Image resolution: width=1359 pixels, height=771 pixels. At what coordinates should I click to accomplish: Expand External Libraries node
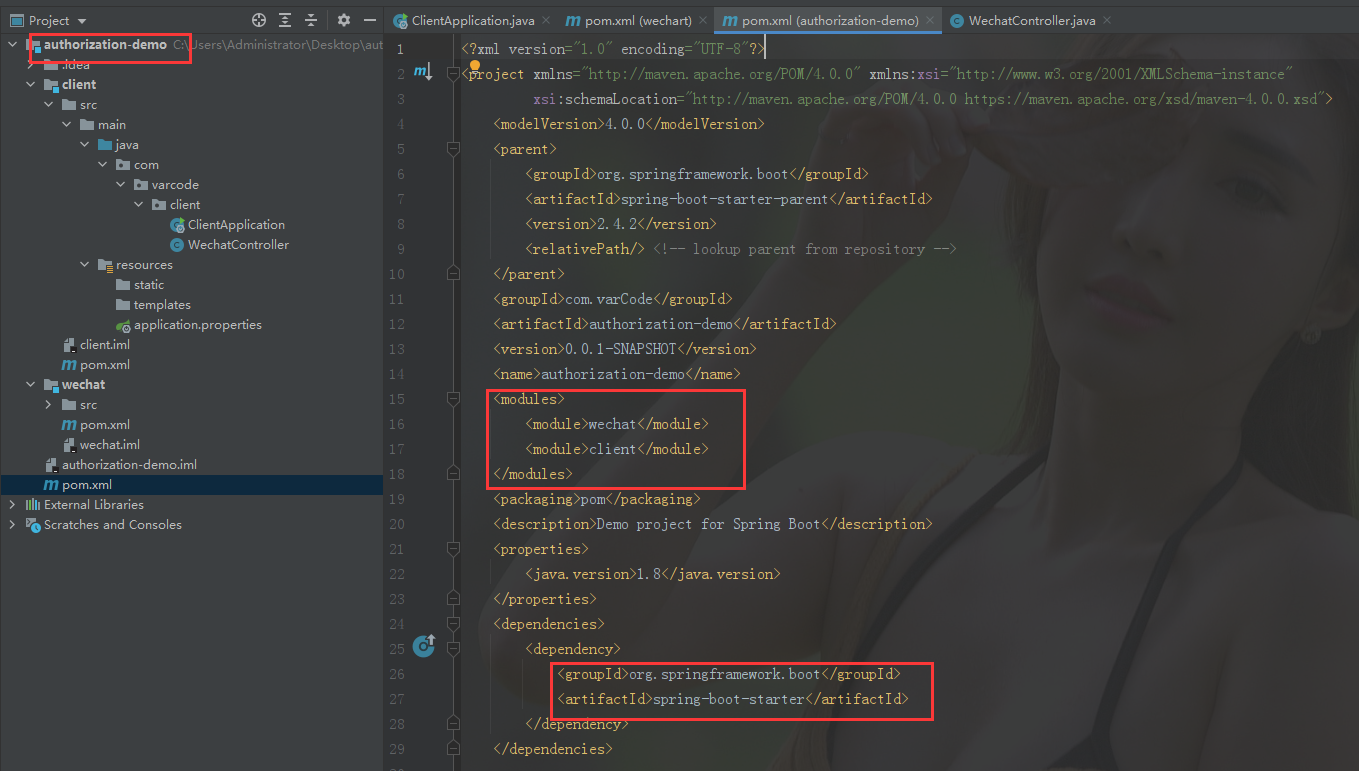tap(13, 505)
